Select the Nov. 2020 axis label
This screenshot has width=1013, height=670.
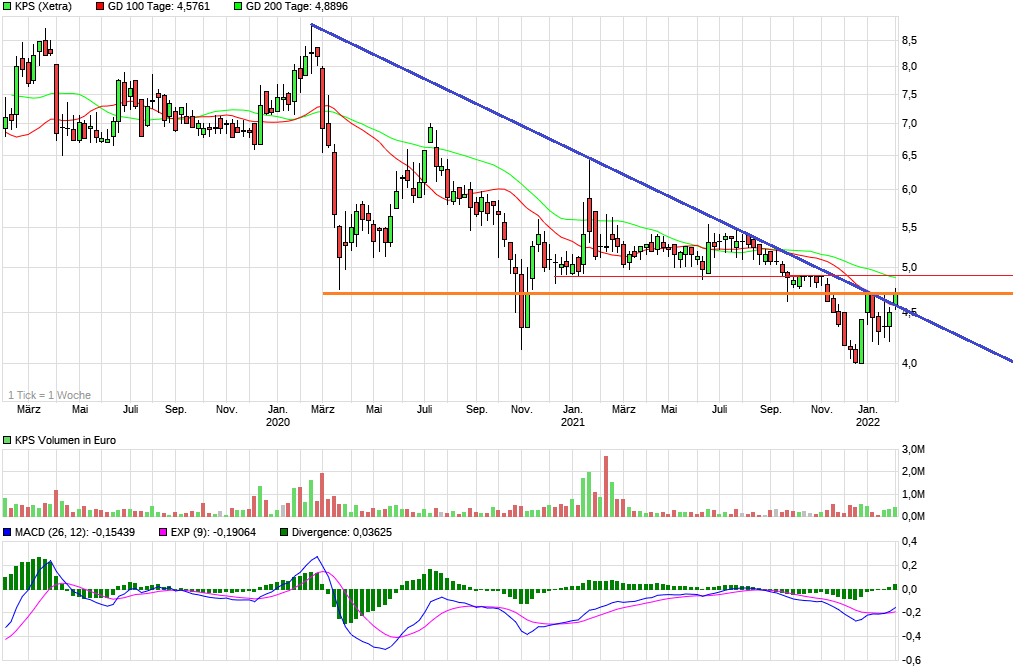click(520, 409)
